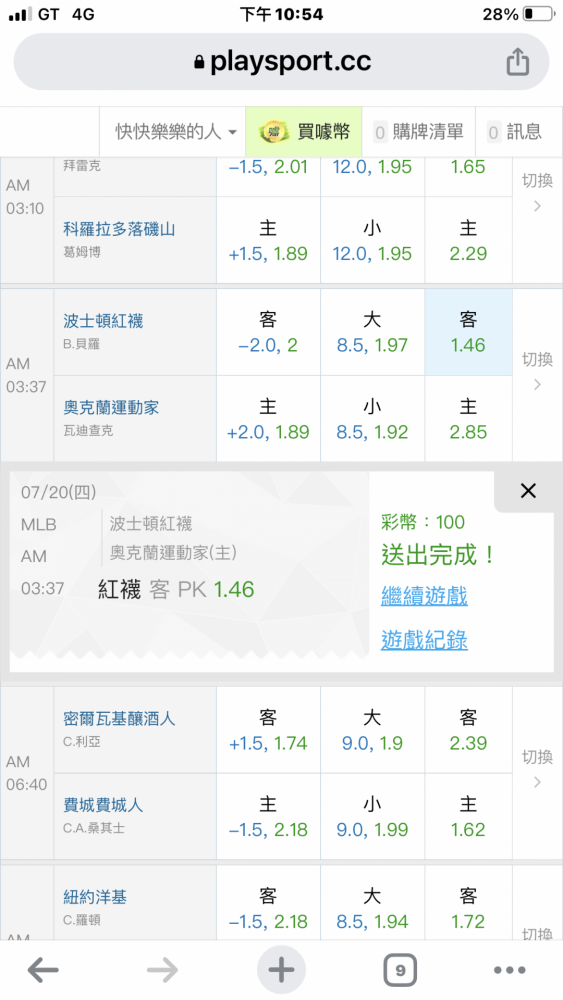Click the 買噱幣 coin icon

pos(272,132)
